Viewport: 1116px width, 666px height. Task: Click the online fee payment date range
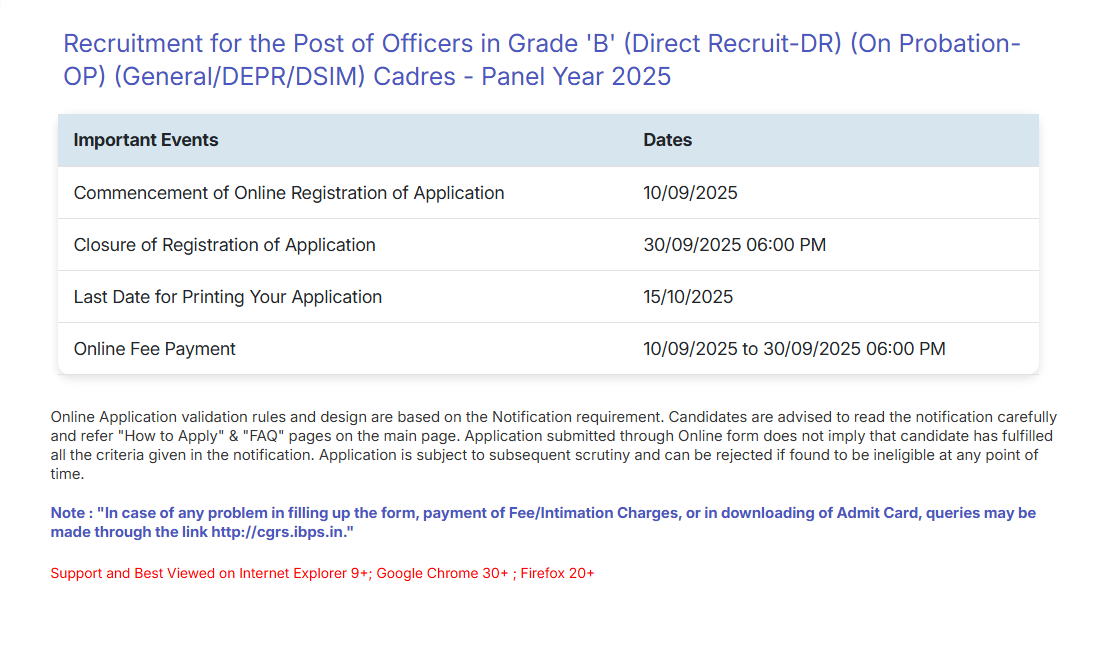[x=794, y=349]
